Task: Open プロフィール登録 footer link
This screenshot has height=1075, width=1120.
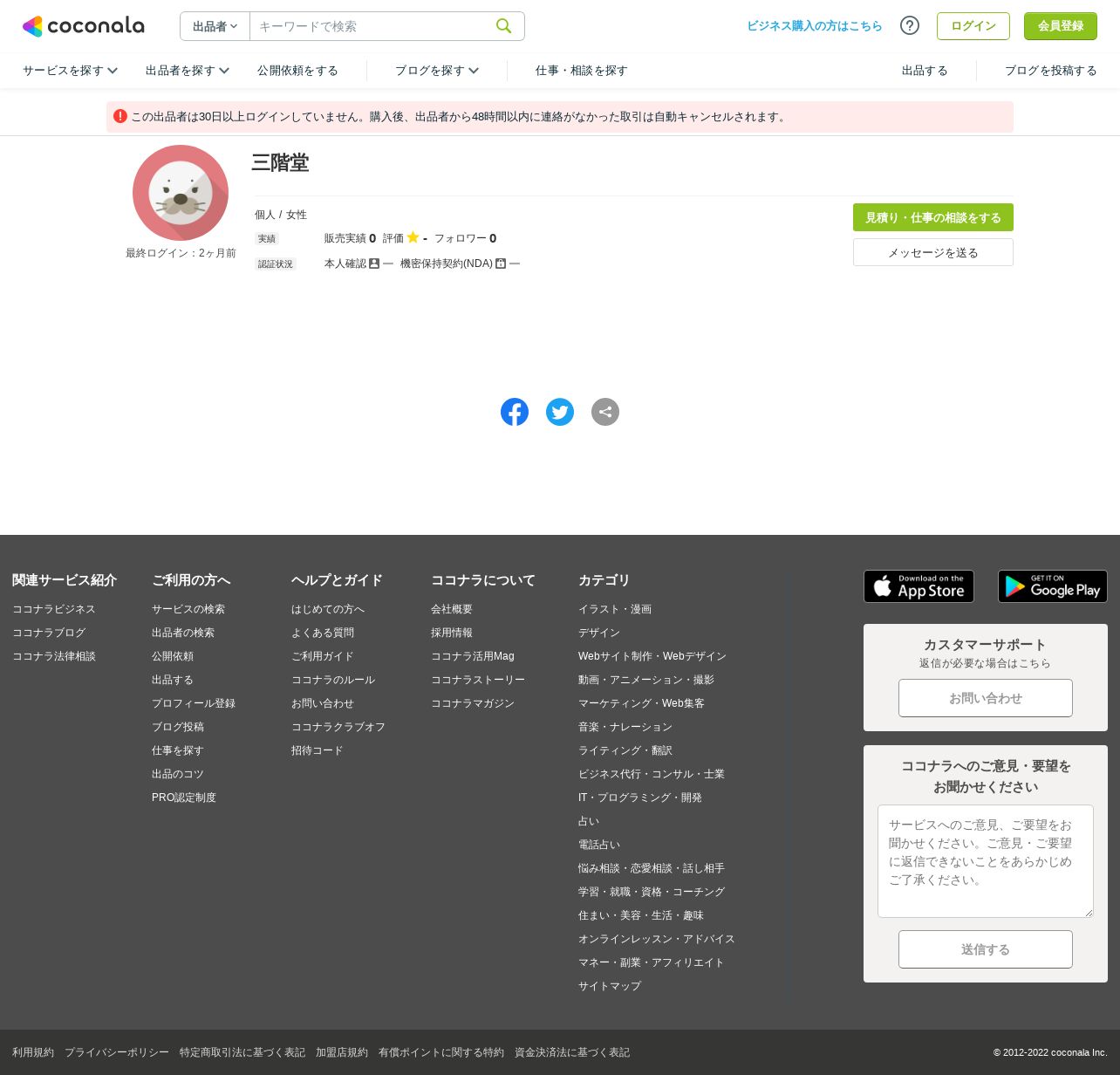Action: coord(194,703)
